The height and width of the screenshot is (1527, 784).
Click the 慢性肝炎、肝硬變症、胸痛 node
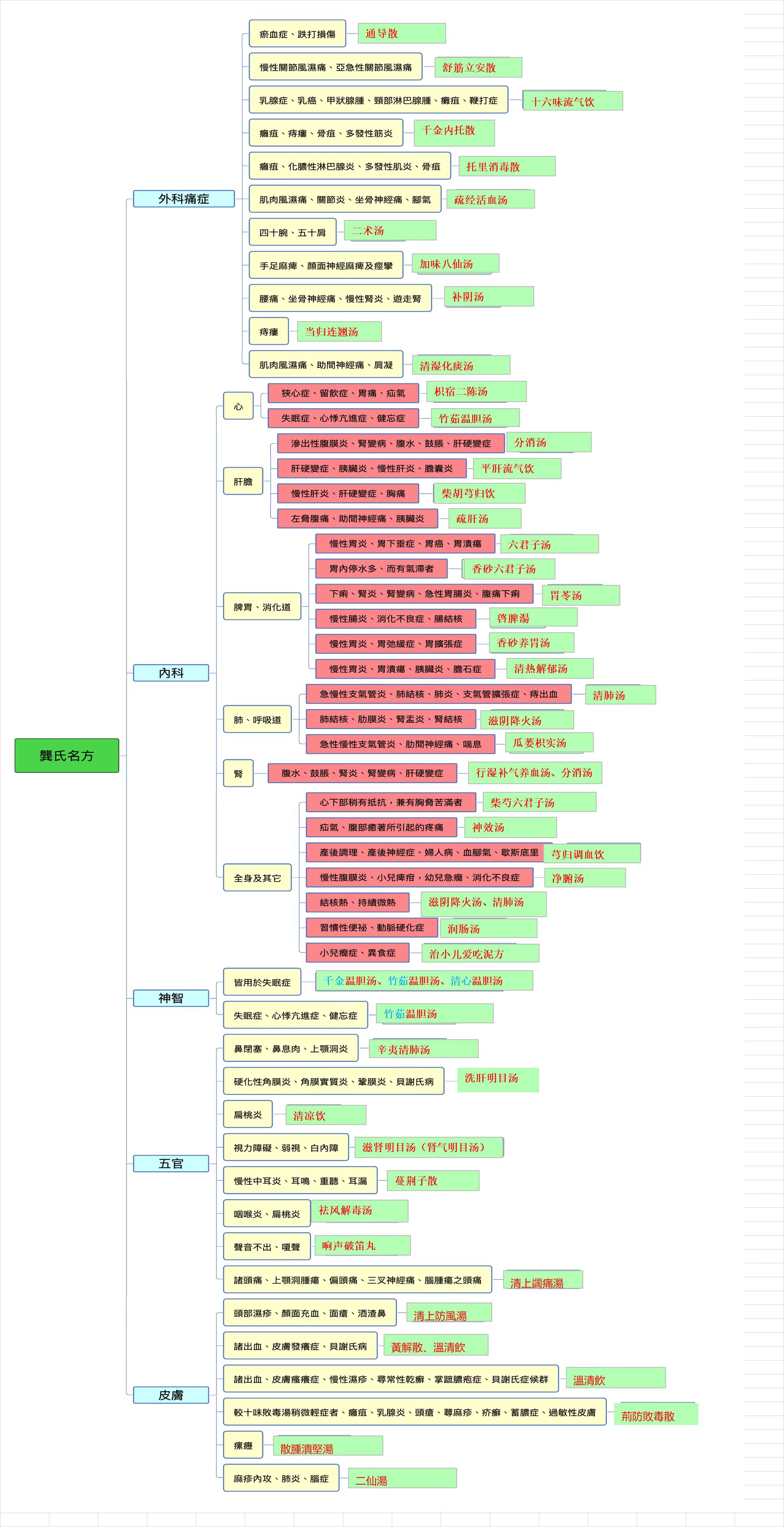(x=348, y=493)
